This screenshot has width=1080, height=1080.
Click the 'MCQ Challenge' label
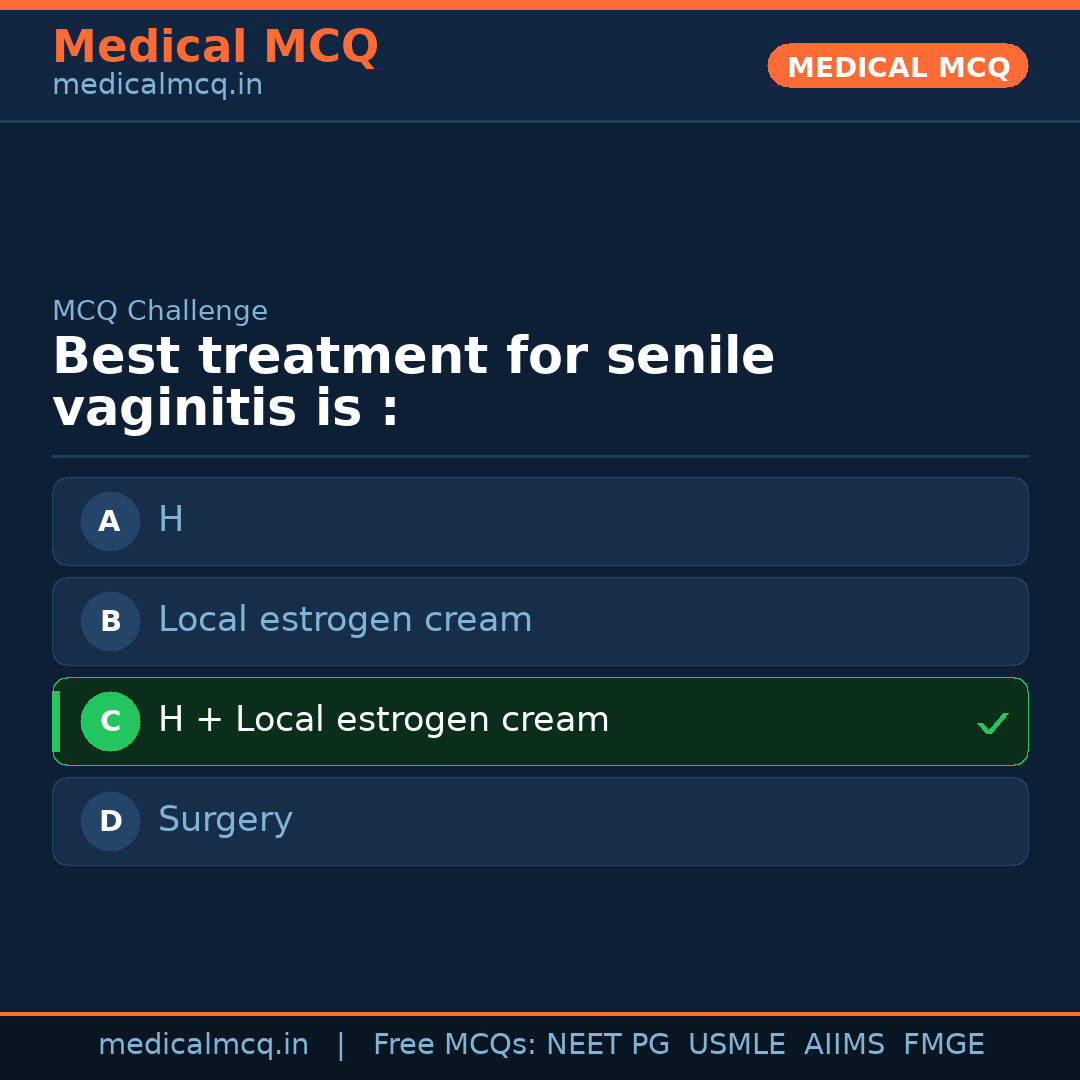coord(160,311)
